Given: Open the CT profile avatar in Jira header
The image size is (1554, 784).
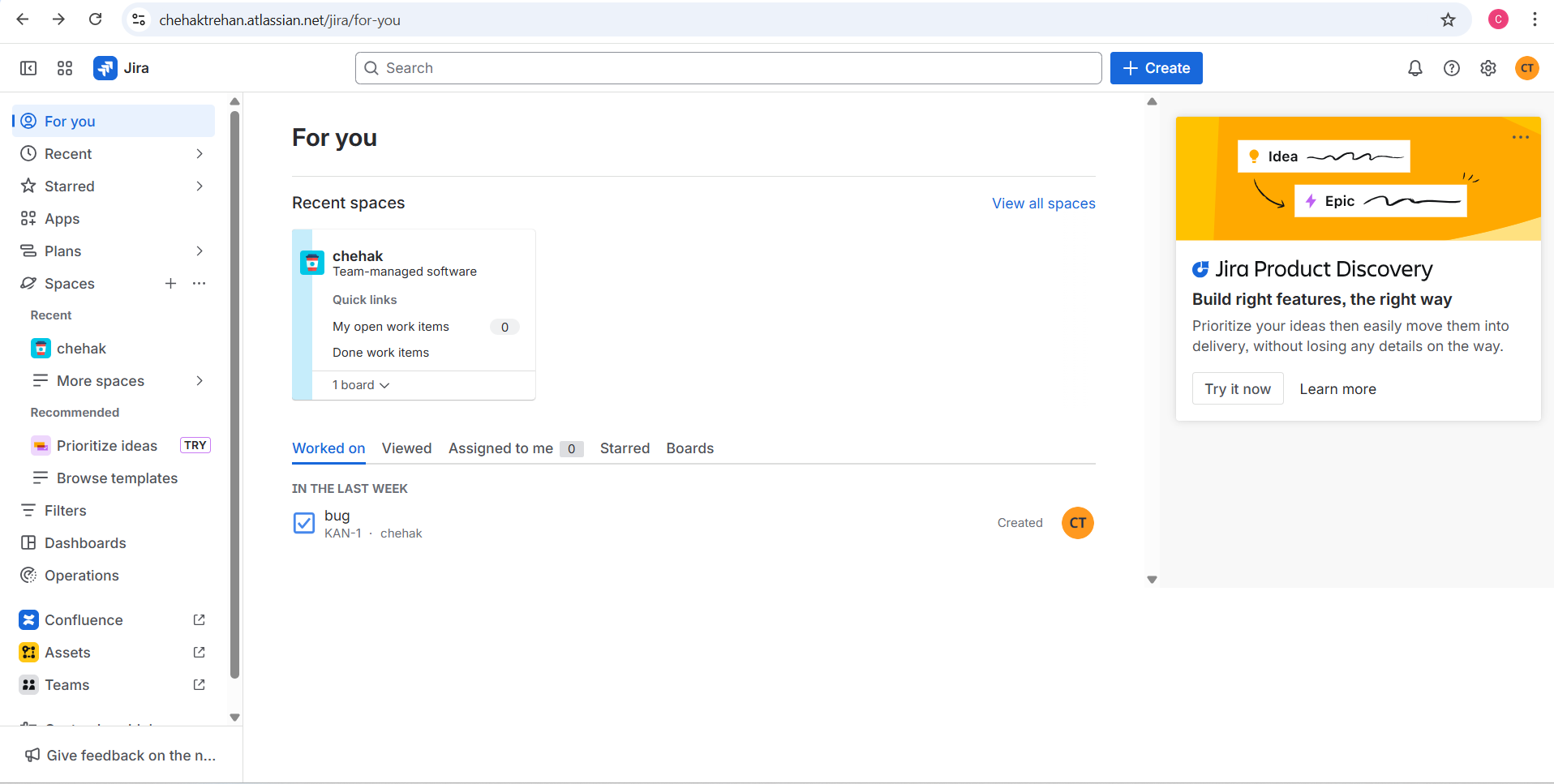Looking at the screenshot, I should (x=1527, y=68).
